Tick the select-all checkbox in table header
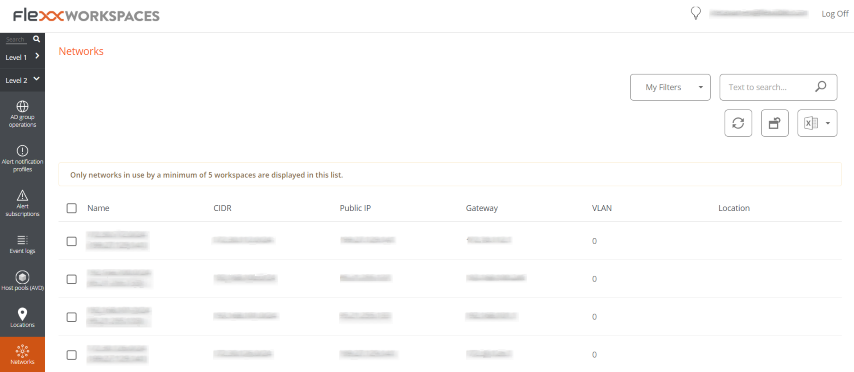Screen dimensions: 854x372 pyautogui.click(x=71, y=208)
